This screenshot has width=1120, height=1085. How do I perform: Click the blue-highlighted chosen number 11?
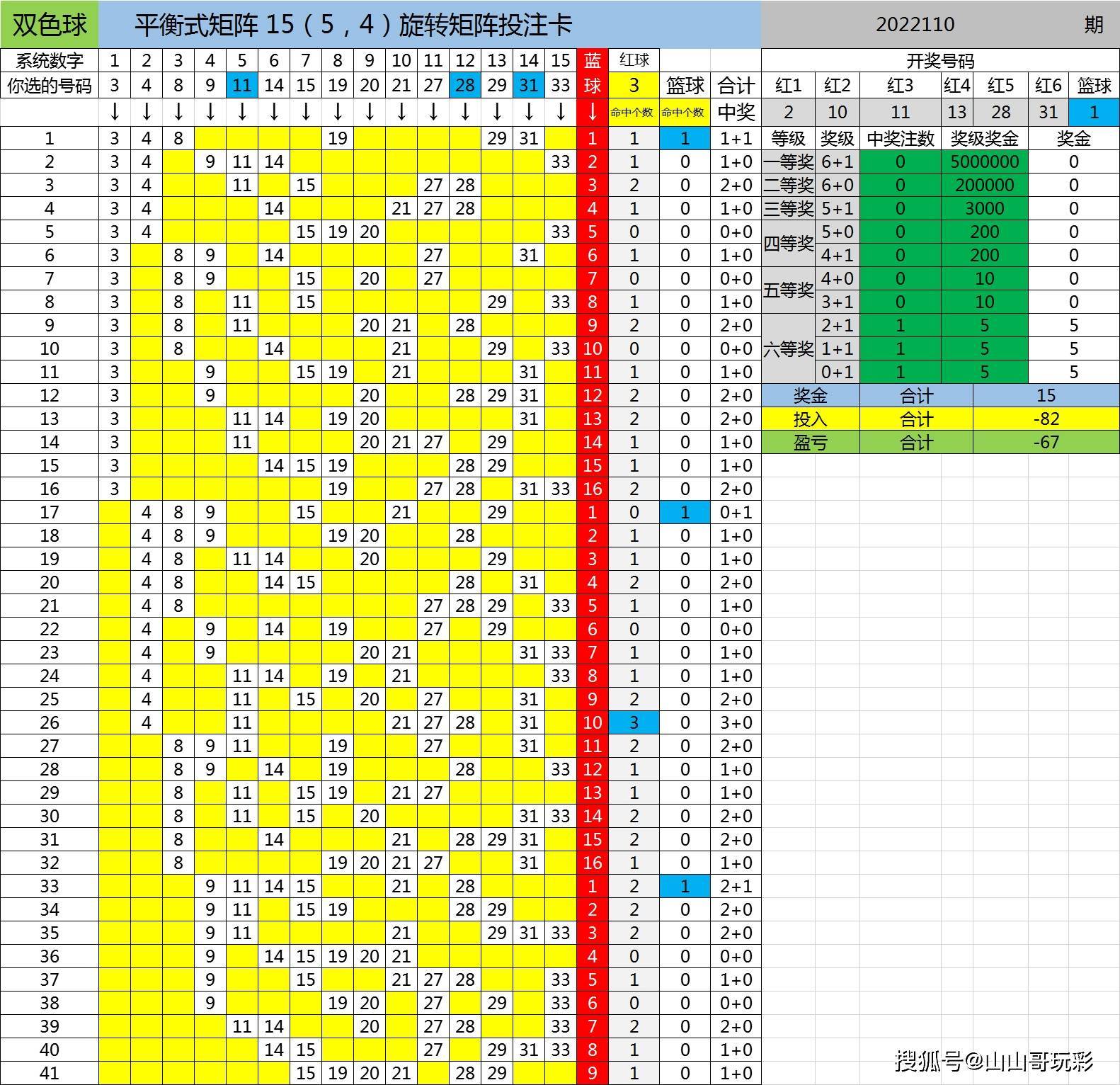tap(242, 86)
